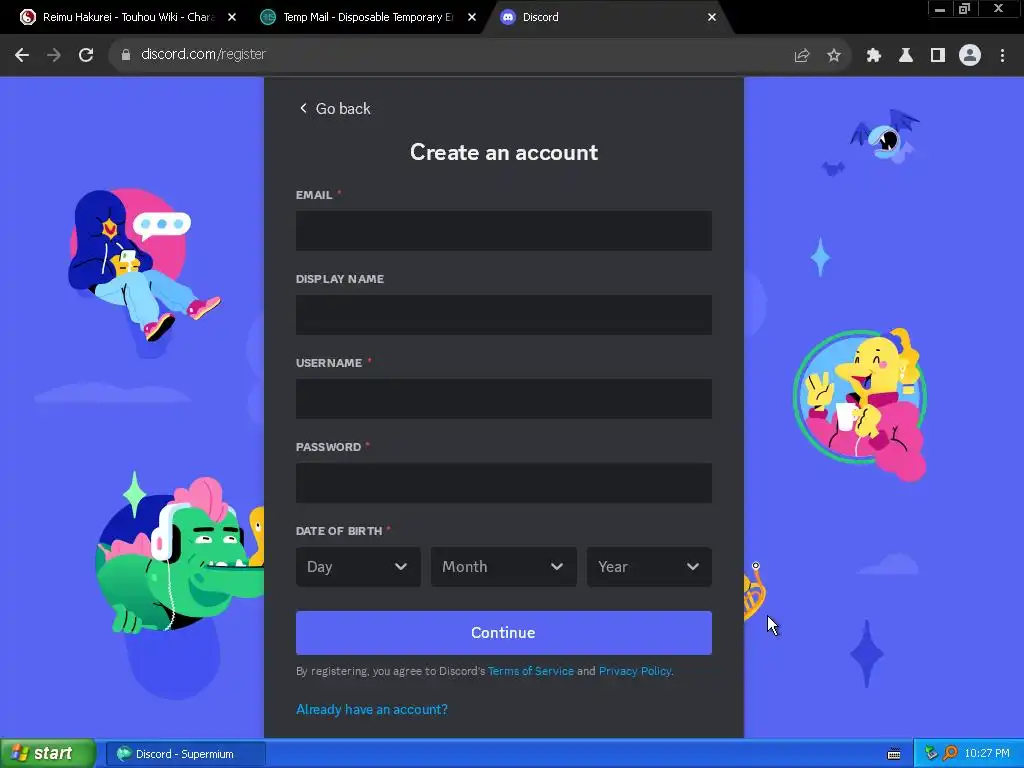This screenshot has height=768, width=1024.
Task: Restore down the browser window
Action: [964, 9]
